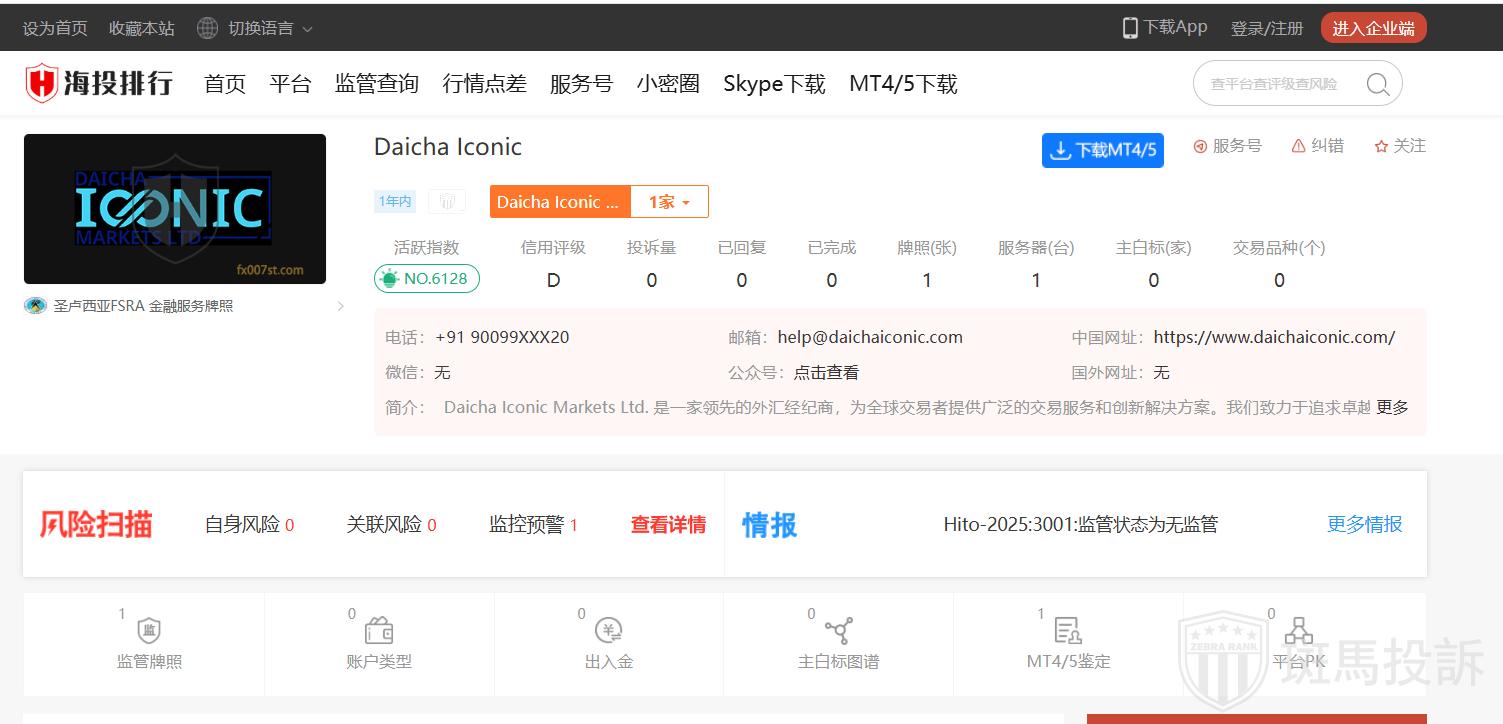Click the MT4/5鉴定 document icon

[1068, 631]
